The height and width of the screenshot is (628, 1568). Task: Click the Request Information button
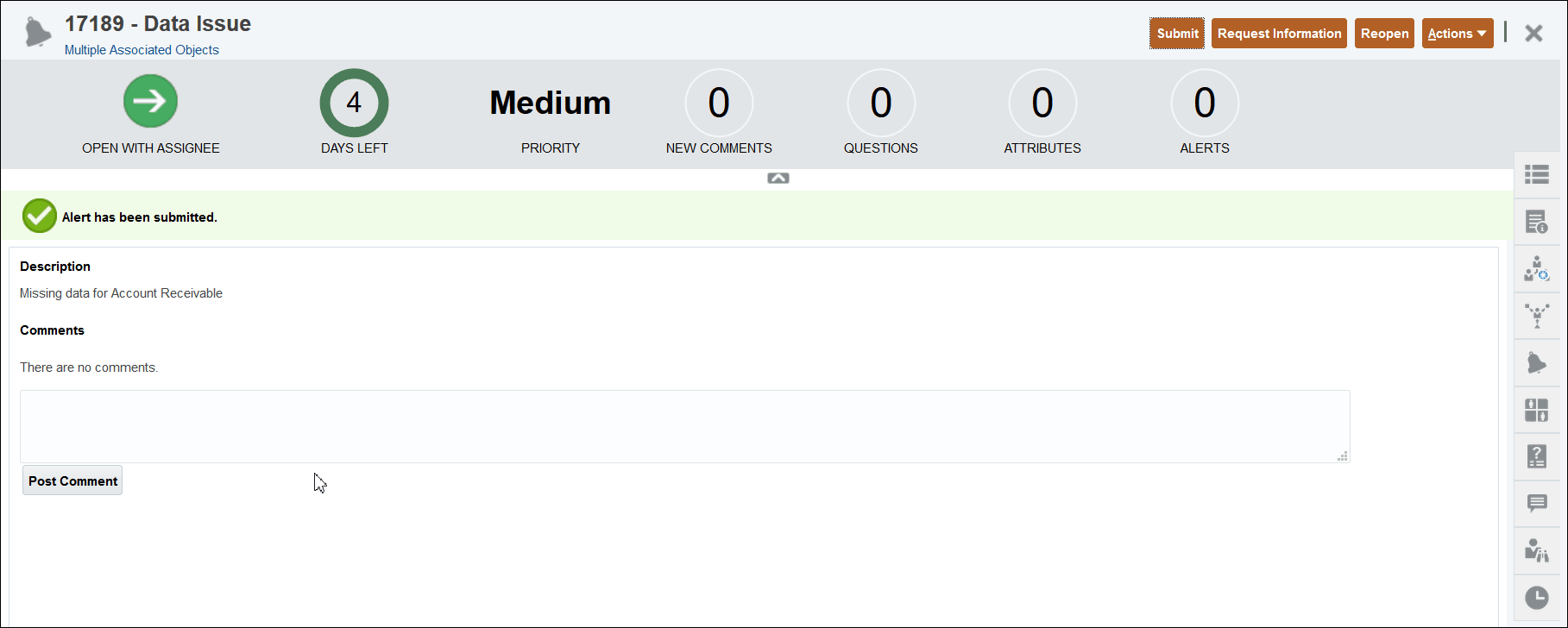click(x=1279, y=33)
